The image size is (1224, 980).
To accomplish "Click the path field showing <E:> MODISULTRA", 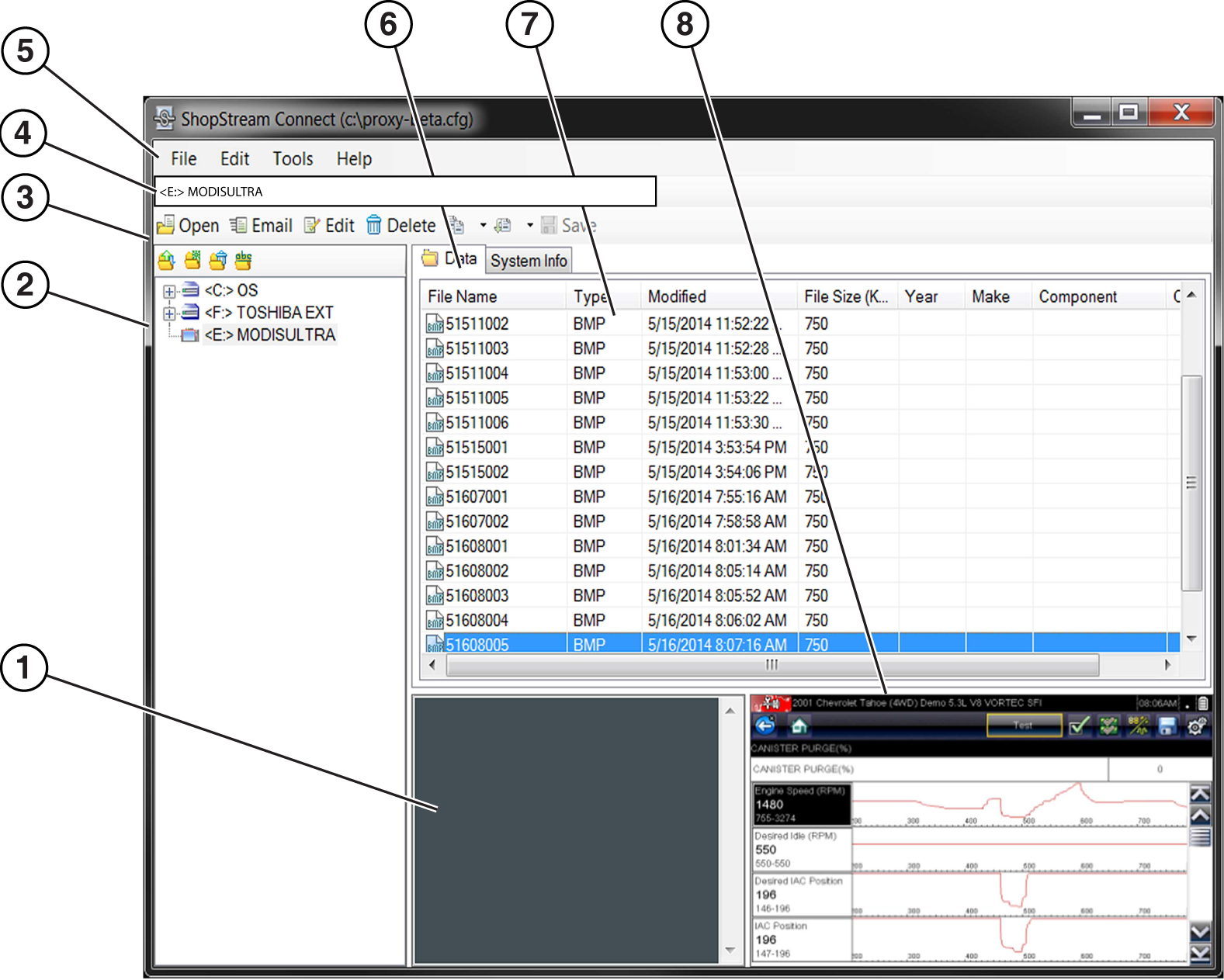I will tap(404, 192).
